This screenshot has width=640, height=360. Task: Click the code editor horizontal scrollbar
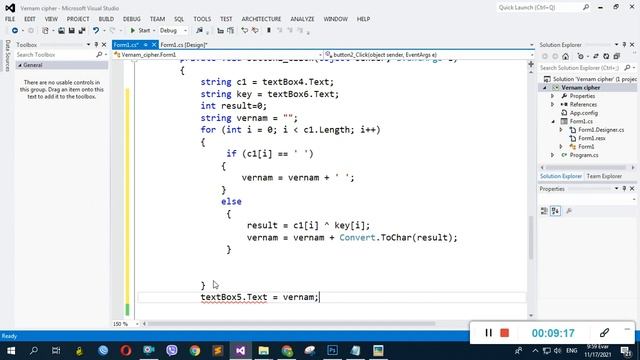click(x=292, y=324)
